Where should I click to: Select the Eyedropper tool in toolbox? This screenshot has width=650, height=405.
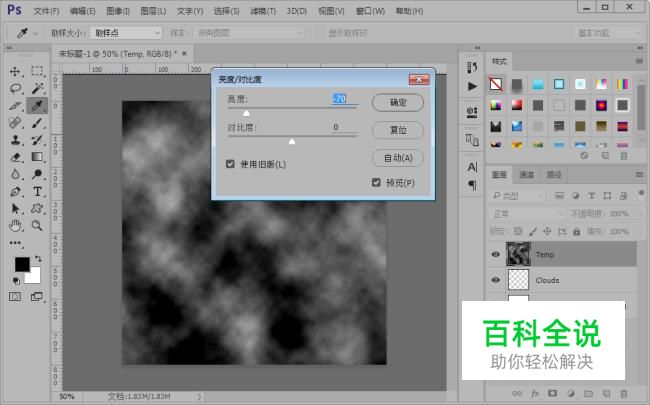point(37,106)
